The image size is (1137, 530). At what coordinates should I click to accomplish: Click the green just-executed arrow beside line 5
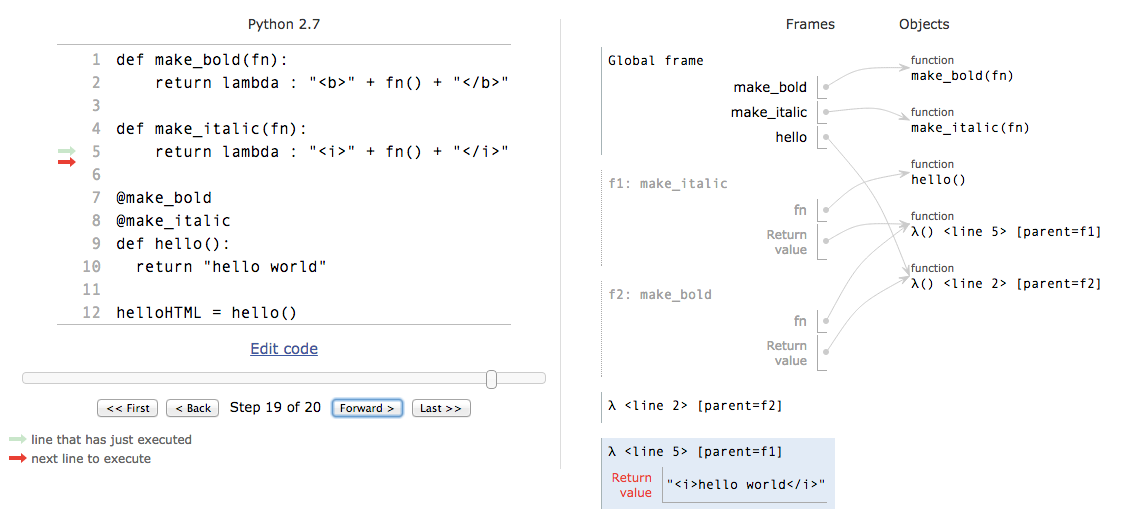pyautogui.click(x=67, y=151)
